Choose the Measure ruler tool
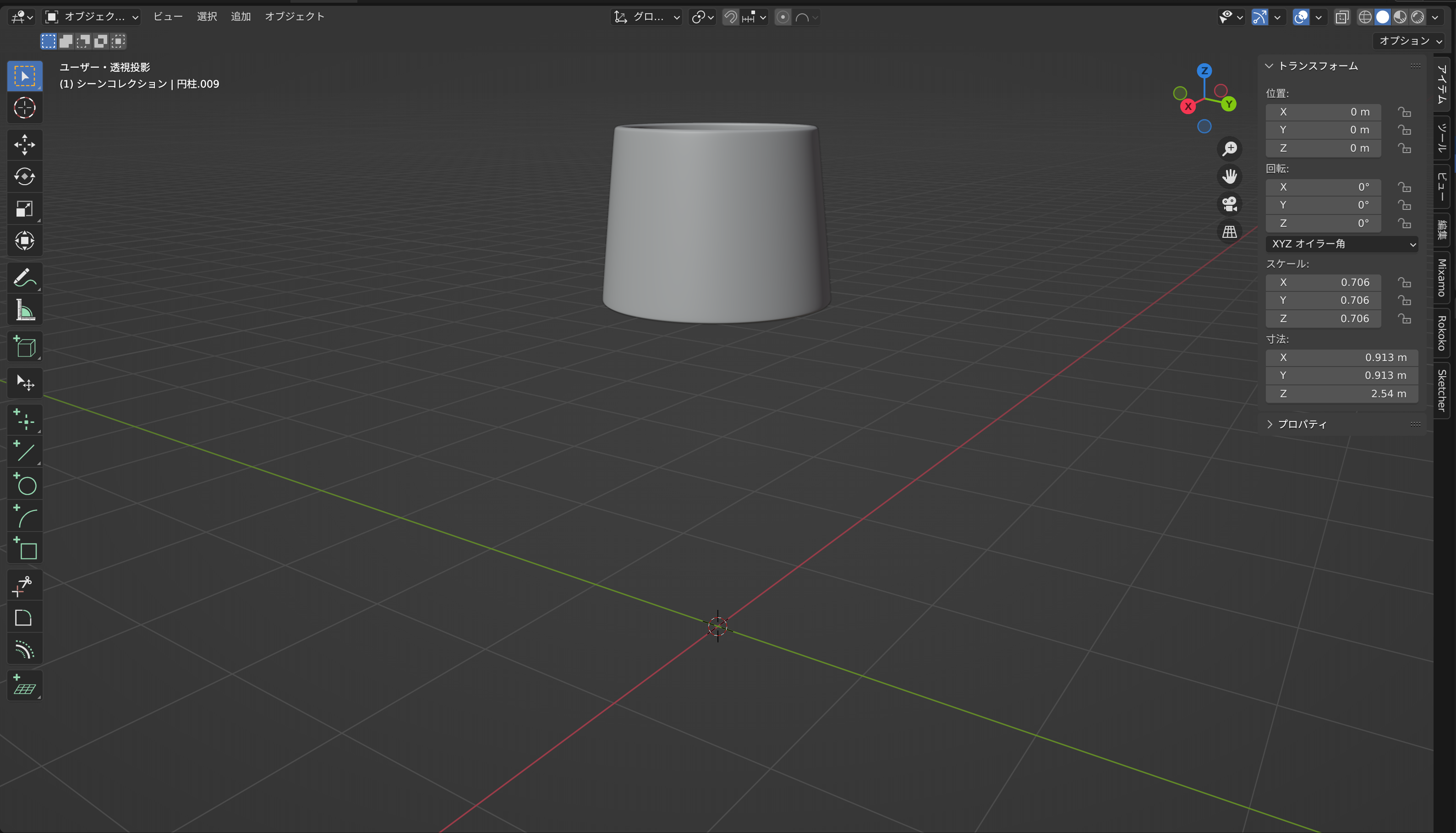The width and height of the screenshot is (1456, 833). click(x=25, y=310)
